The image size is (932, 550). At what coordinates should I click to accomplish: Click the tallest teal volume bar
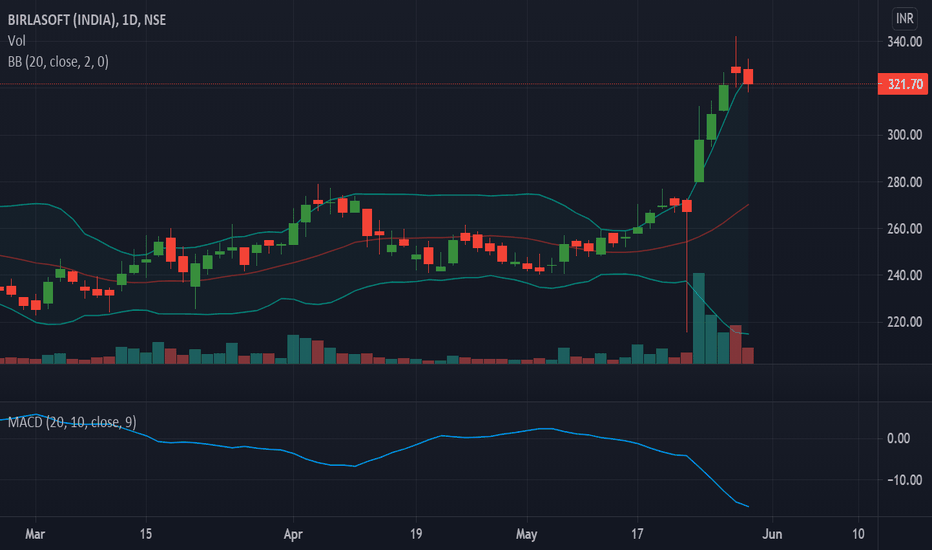point(699,319)
